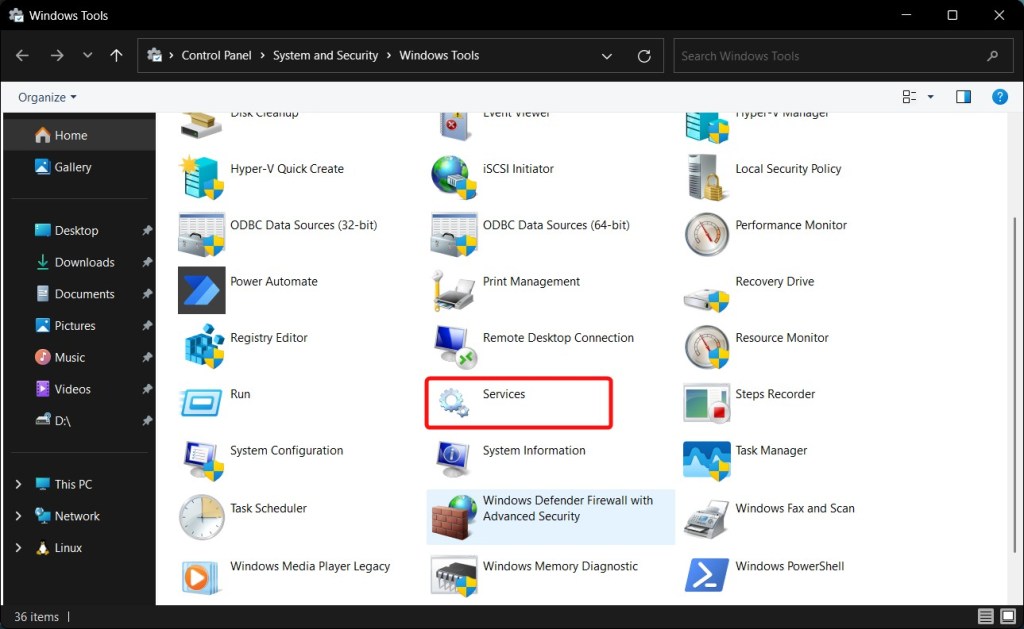Viewport: 1024px width, 629px height.
Task: Open Windows Memory Diagnostic icon
Action: 454,575
